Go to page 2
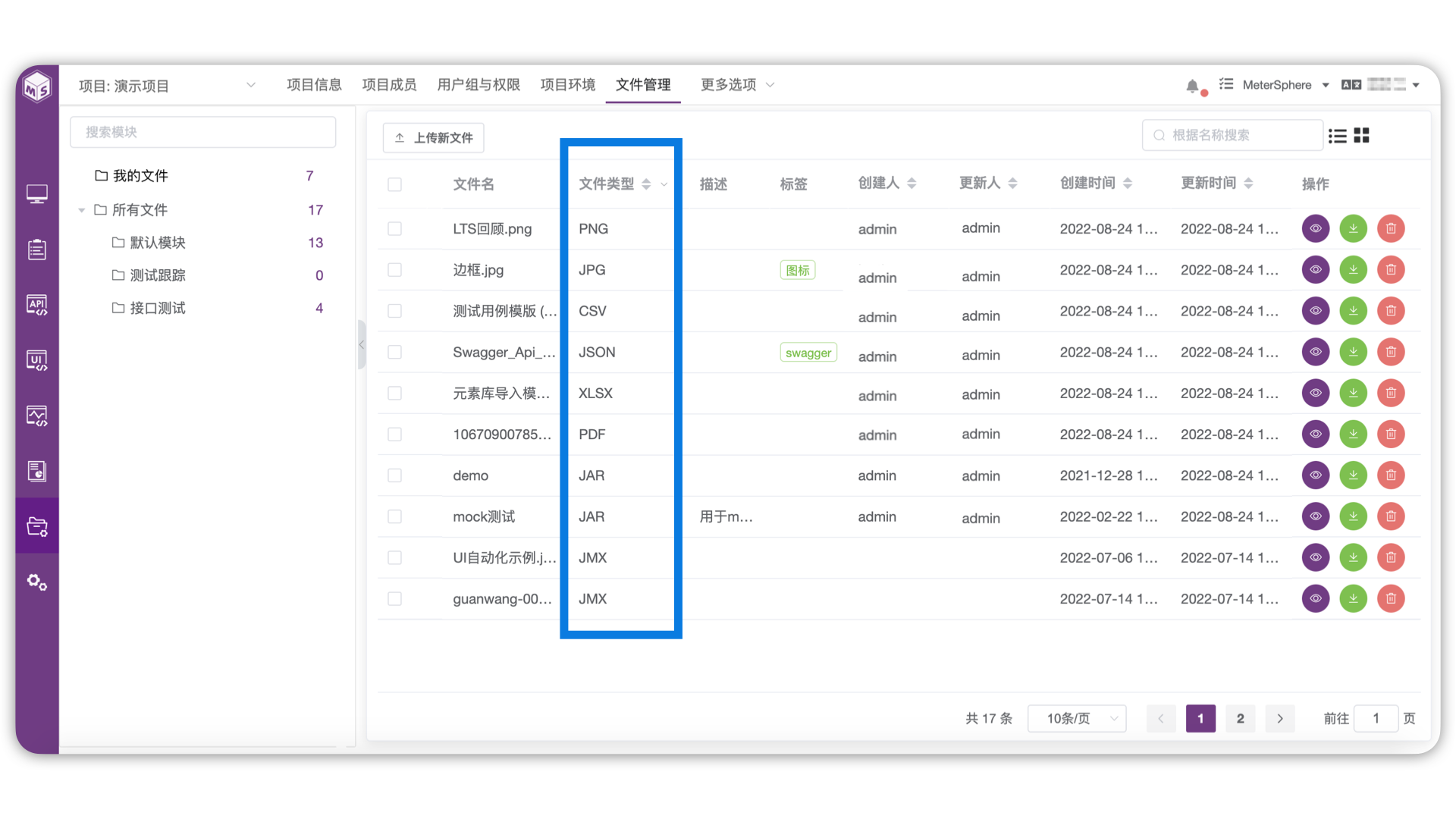This screenshot has width=1456, height=819. [x=1240, y=718]
